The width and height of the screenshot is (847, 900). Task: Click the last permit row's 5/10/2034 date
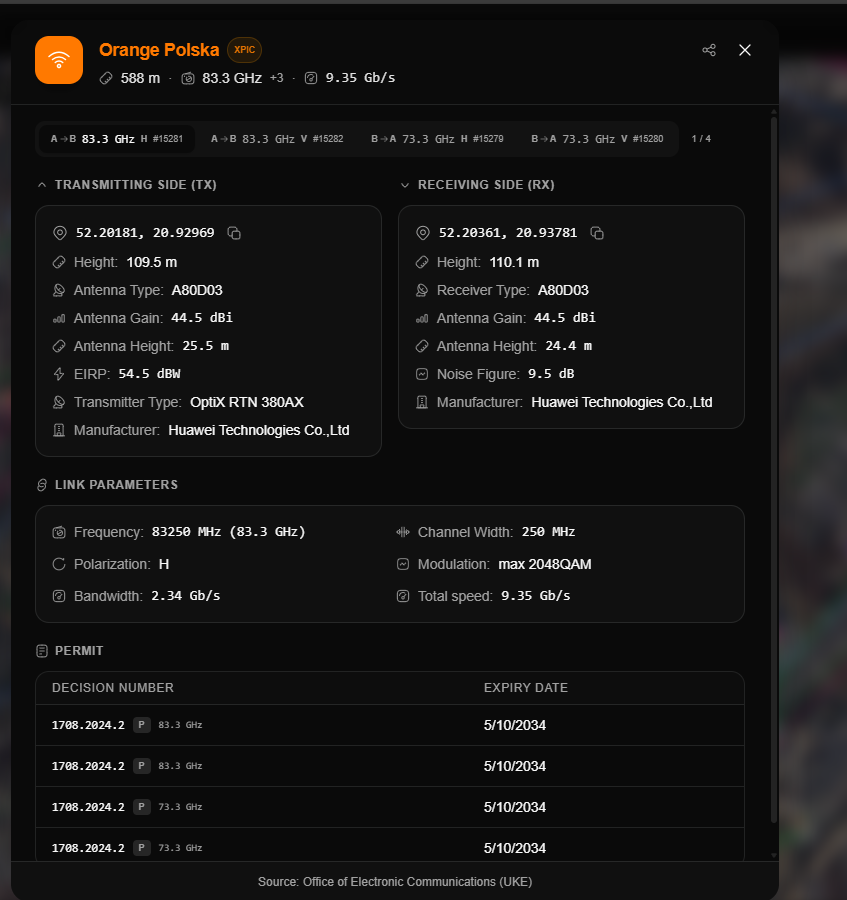pos(515,848)
